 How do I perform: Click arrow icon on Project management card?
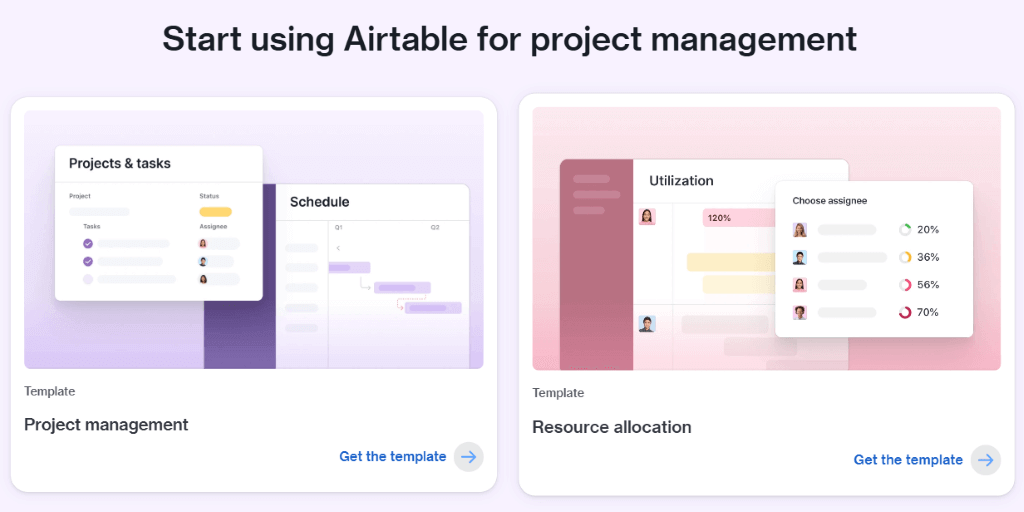(468, 457)
